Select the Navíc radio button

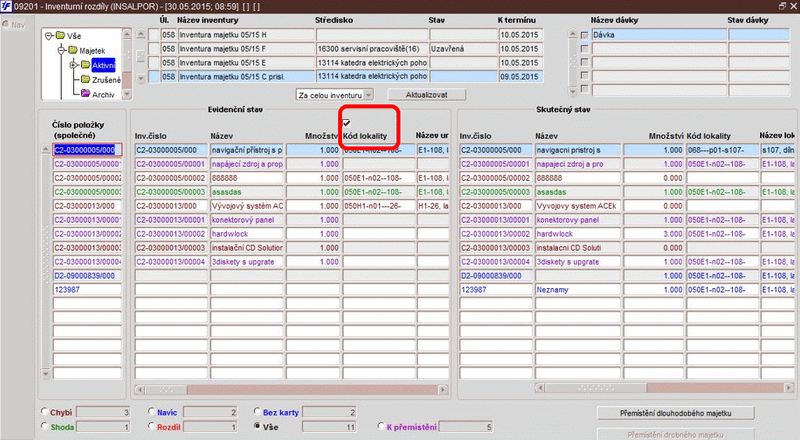click(x=152, y=411)
